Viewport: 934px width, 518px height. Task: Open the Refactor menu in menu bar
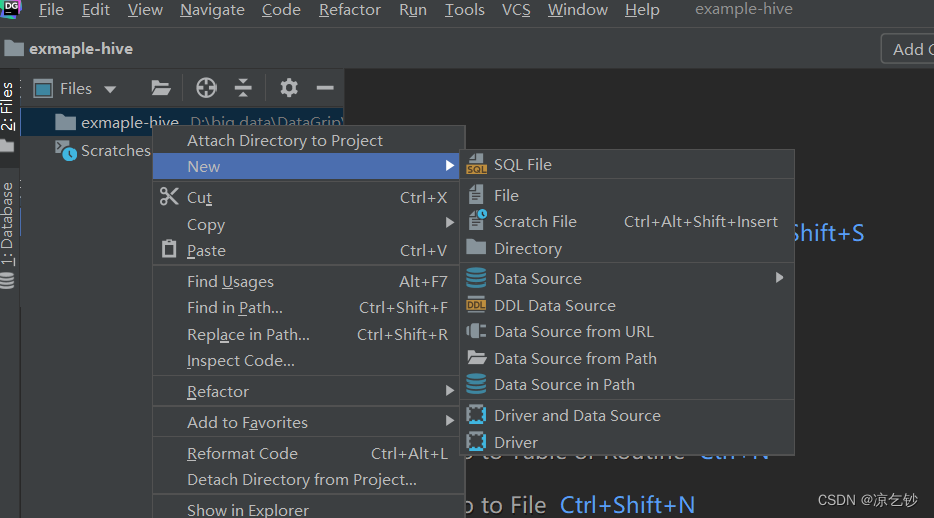pyautogui.click(x=350, y=10)
